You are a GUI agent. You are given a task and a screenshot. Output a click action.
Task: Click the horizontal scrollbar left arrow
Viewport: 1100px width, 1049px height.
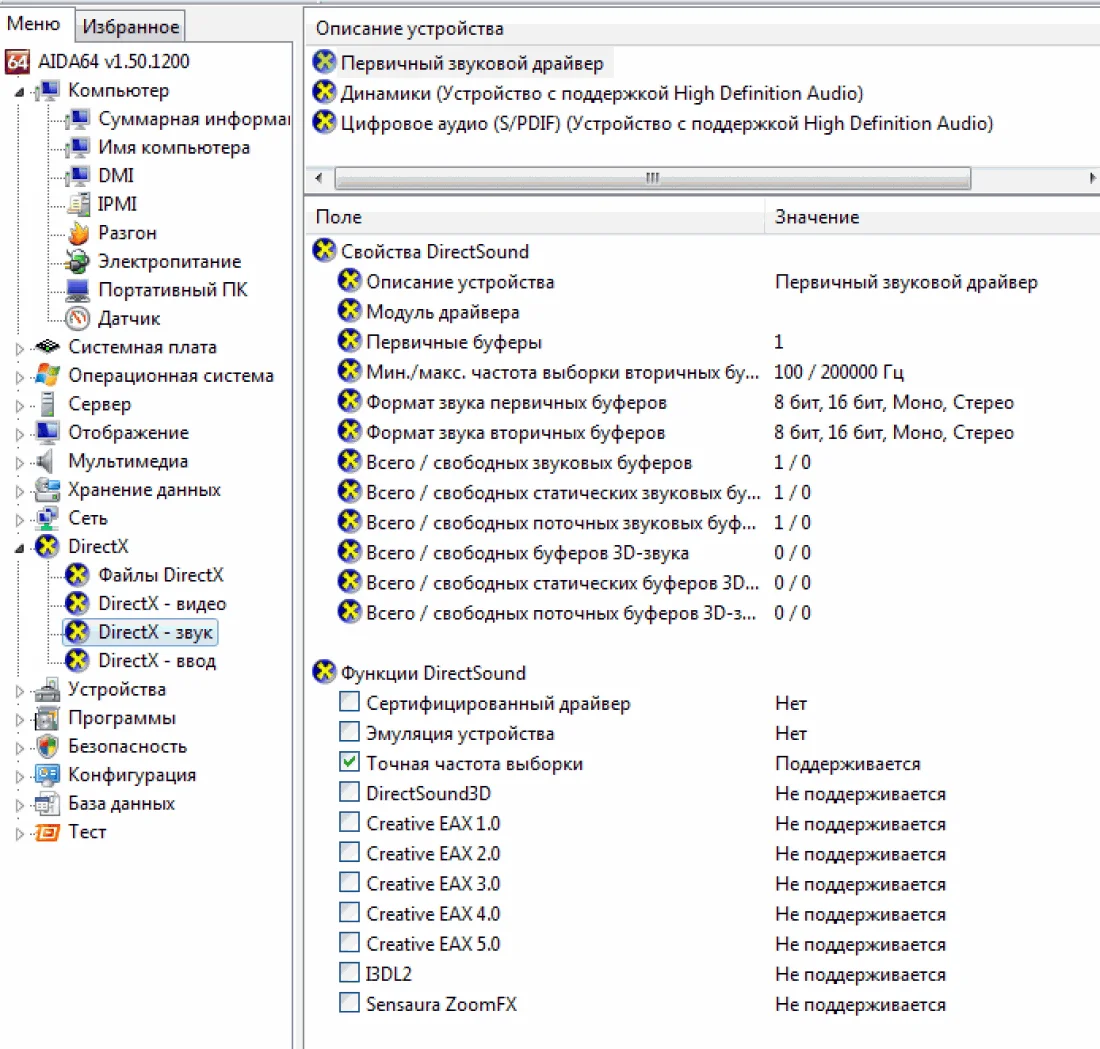(319, 178)
